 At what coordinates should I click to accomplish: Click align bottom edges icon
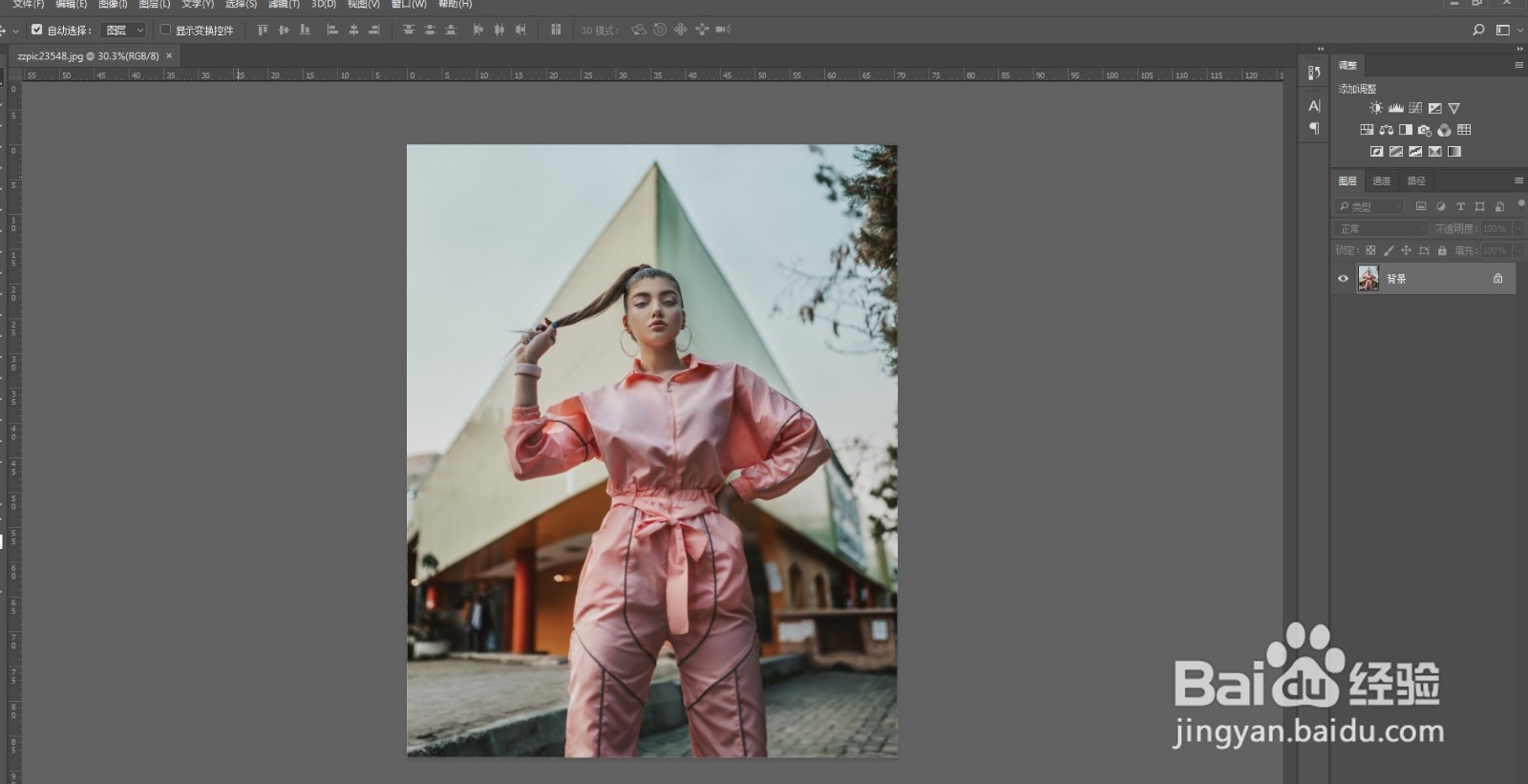(x=305, y=30)
